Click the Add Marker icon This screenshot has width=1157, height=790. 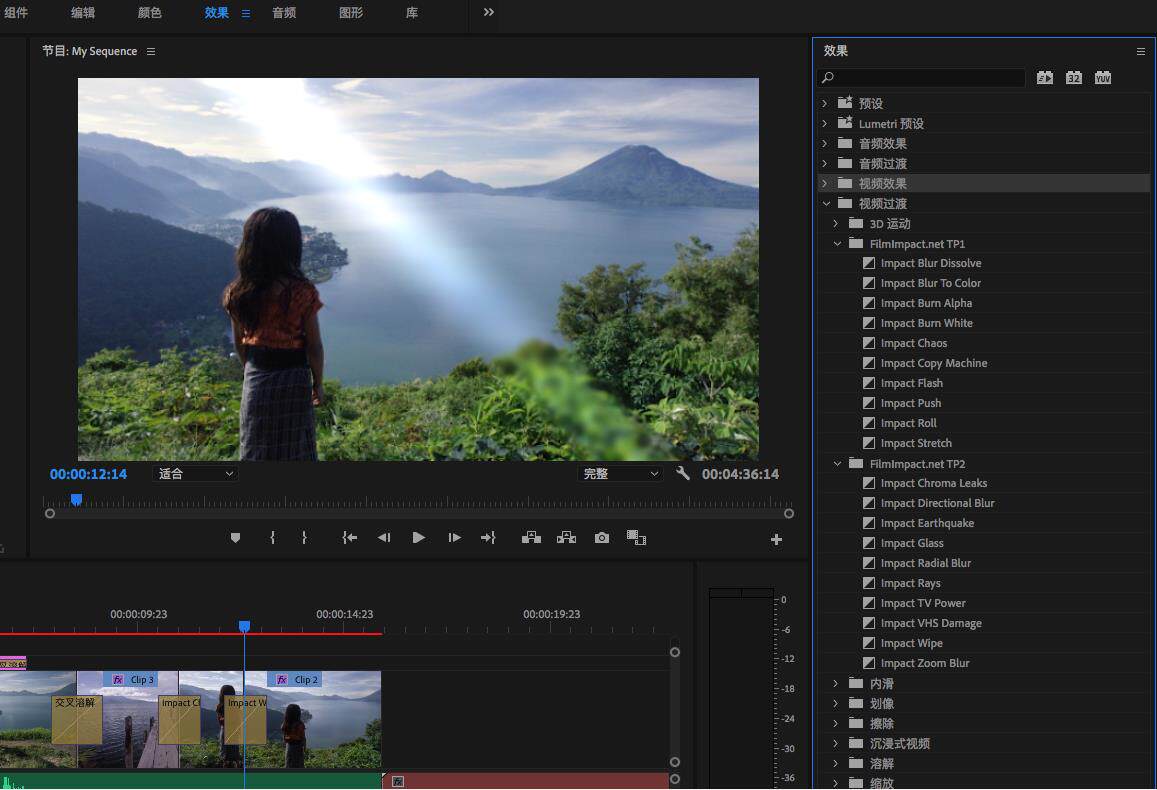click(235, 537)
